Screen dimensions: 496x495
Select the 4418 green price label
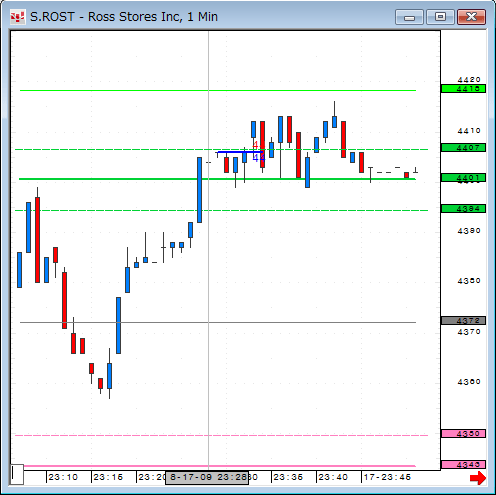pyautogui.click(x=463, y=89)
